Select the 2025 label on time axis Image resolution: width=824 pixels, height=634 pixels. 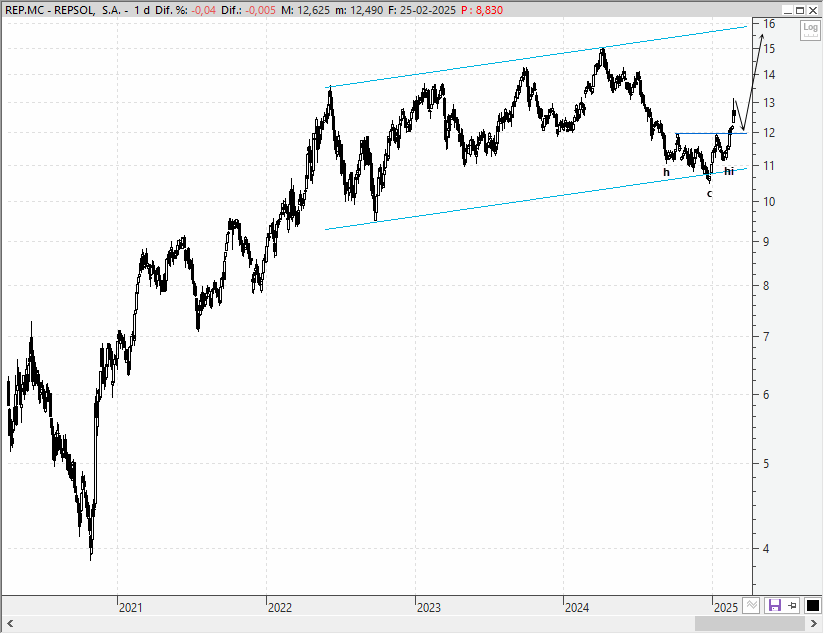(726, 608)
